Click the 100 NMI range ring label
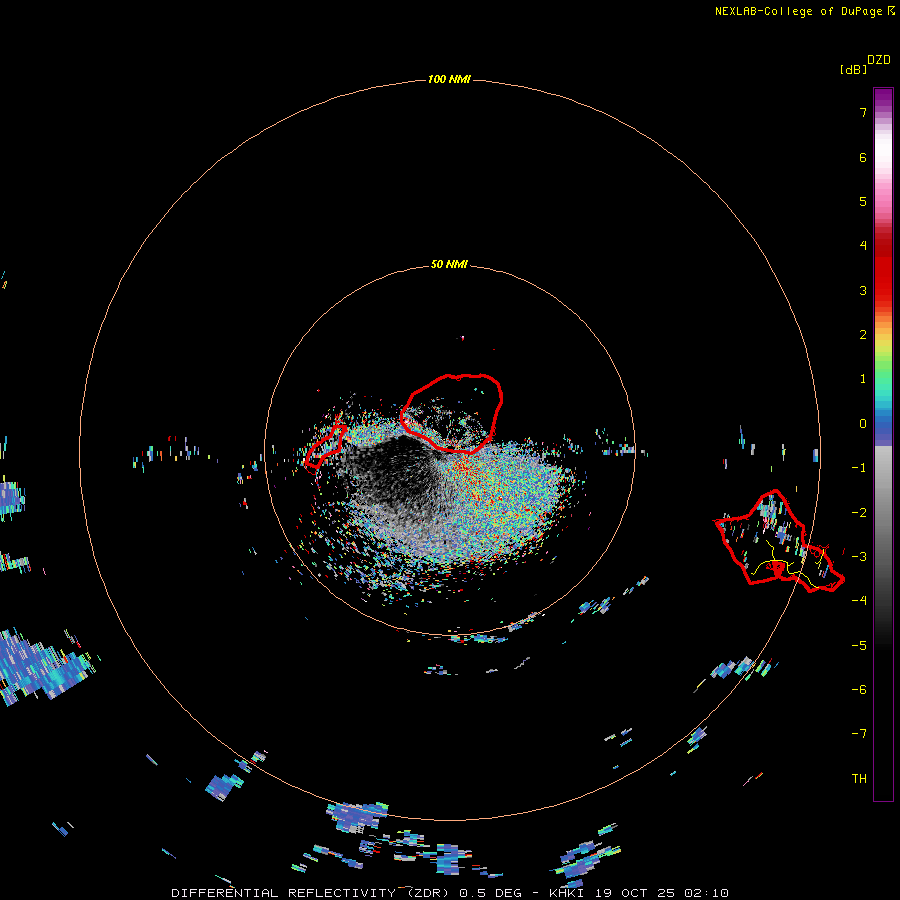Image resolution: width=900 pixels, height=900 pixels. (449, 79)
